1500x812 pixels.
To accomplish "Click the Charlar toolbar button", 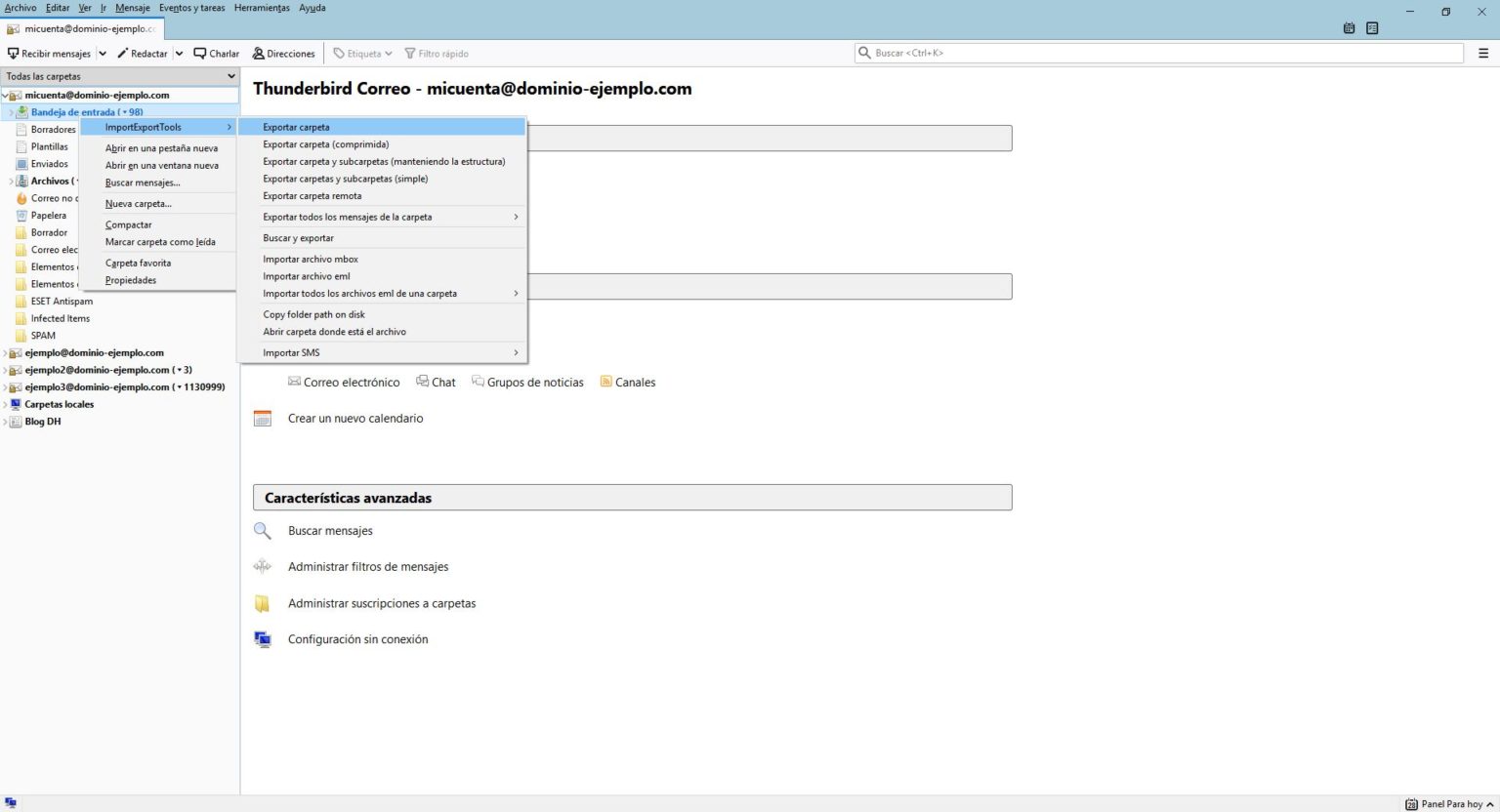I will pos(217,54).
